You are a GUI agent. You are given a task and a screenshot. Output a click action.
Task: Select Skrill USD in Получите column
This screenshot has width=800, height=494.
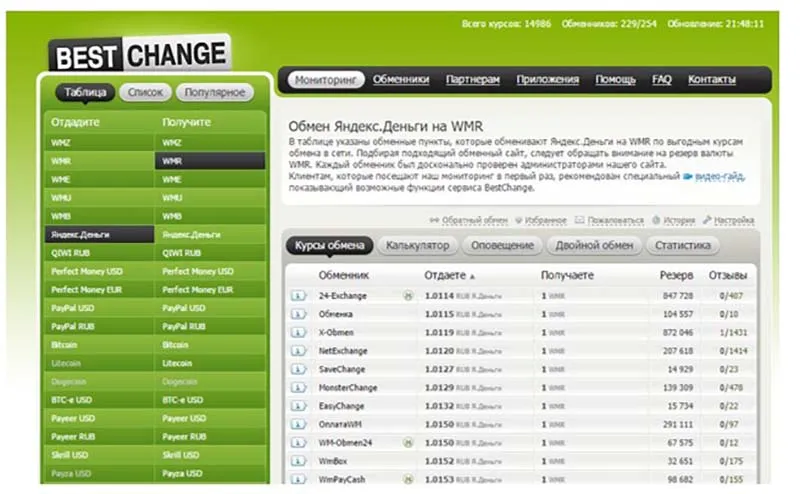tap(210, 455)
